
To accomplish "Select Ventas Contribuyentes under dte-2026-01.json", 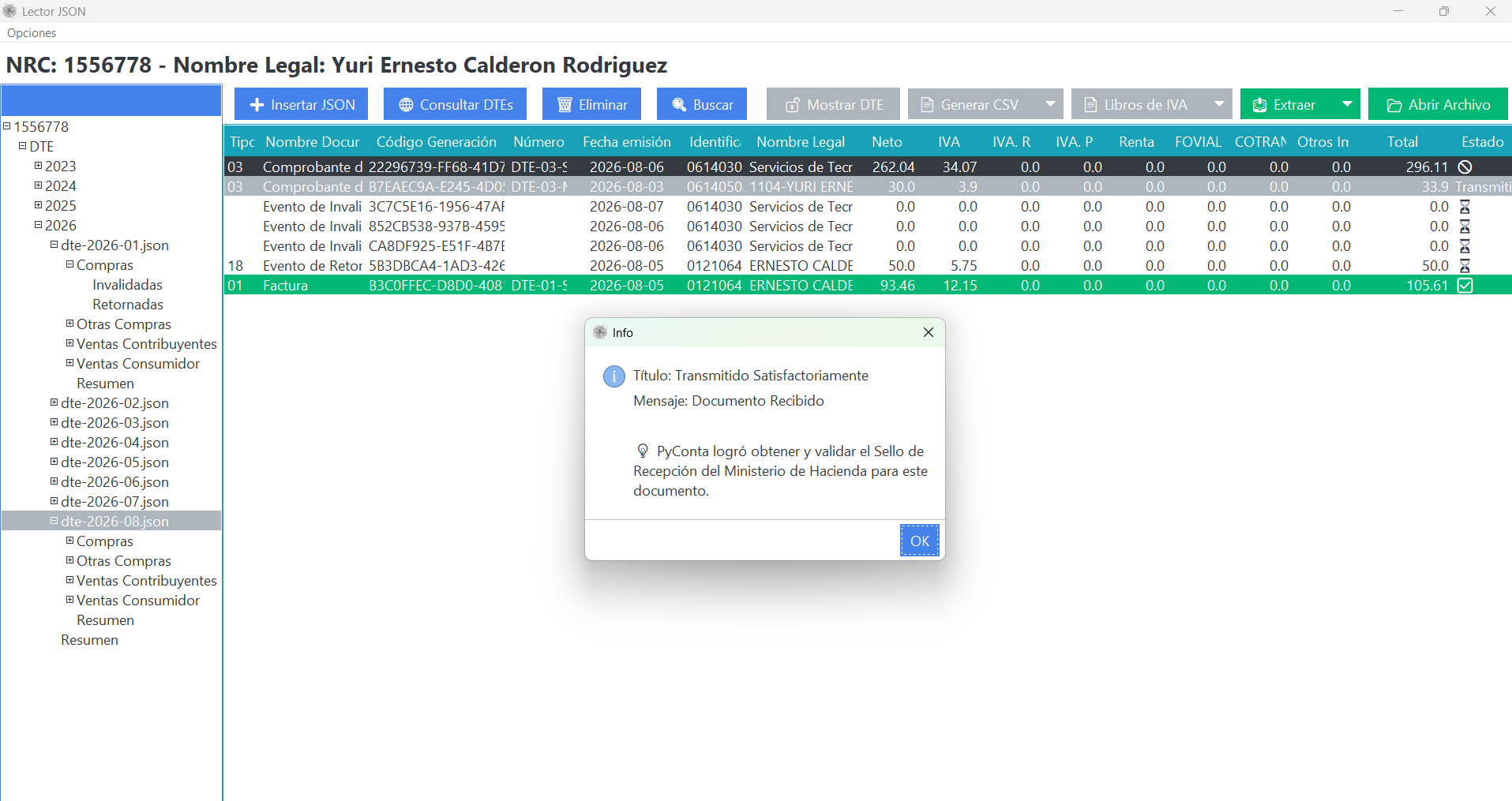I will tap(146, 344).
